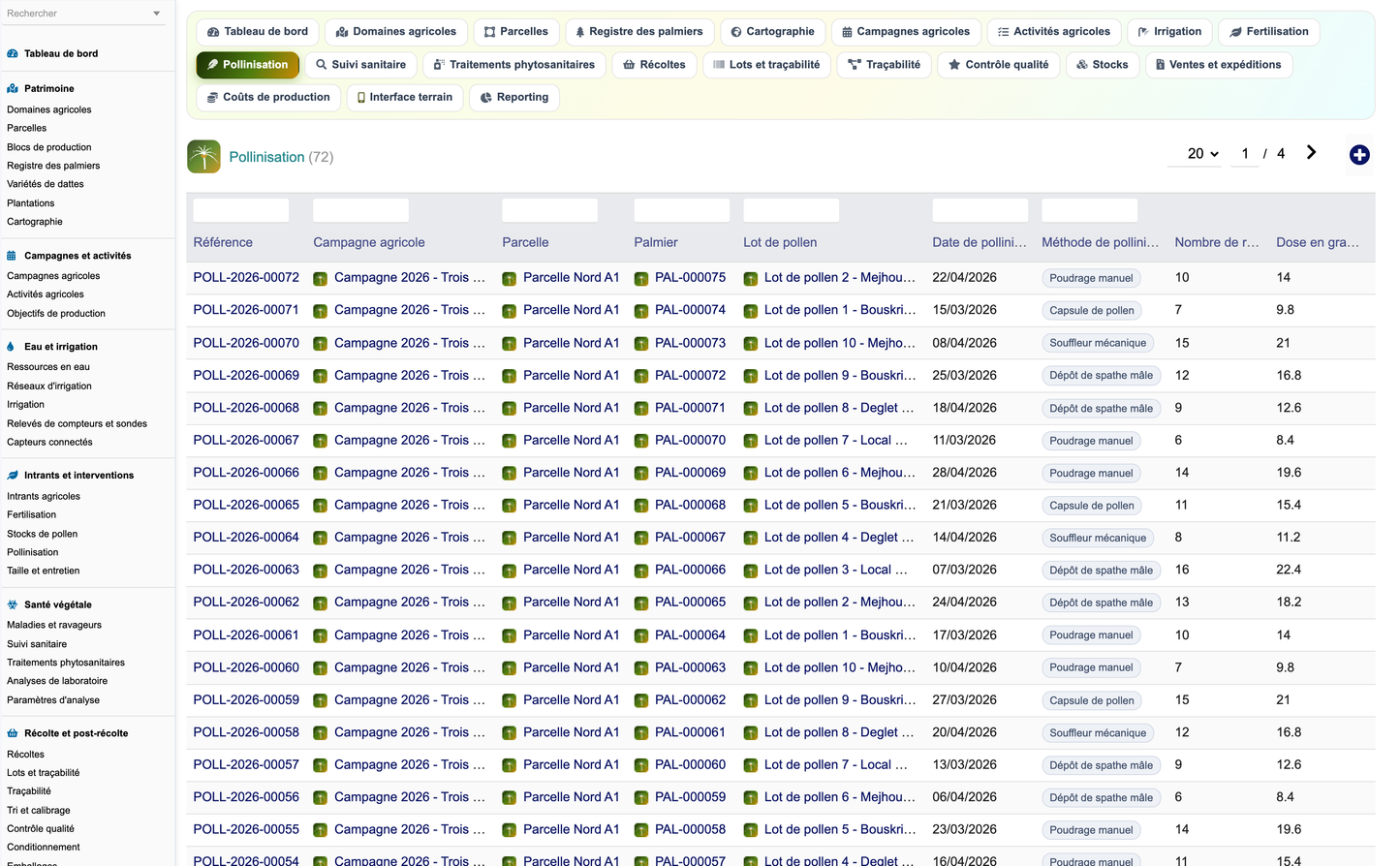Open the Irrigation tab
1400x866 pixels.
pos(1169,32)
